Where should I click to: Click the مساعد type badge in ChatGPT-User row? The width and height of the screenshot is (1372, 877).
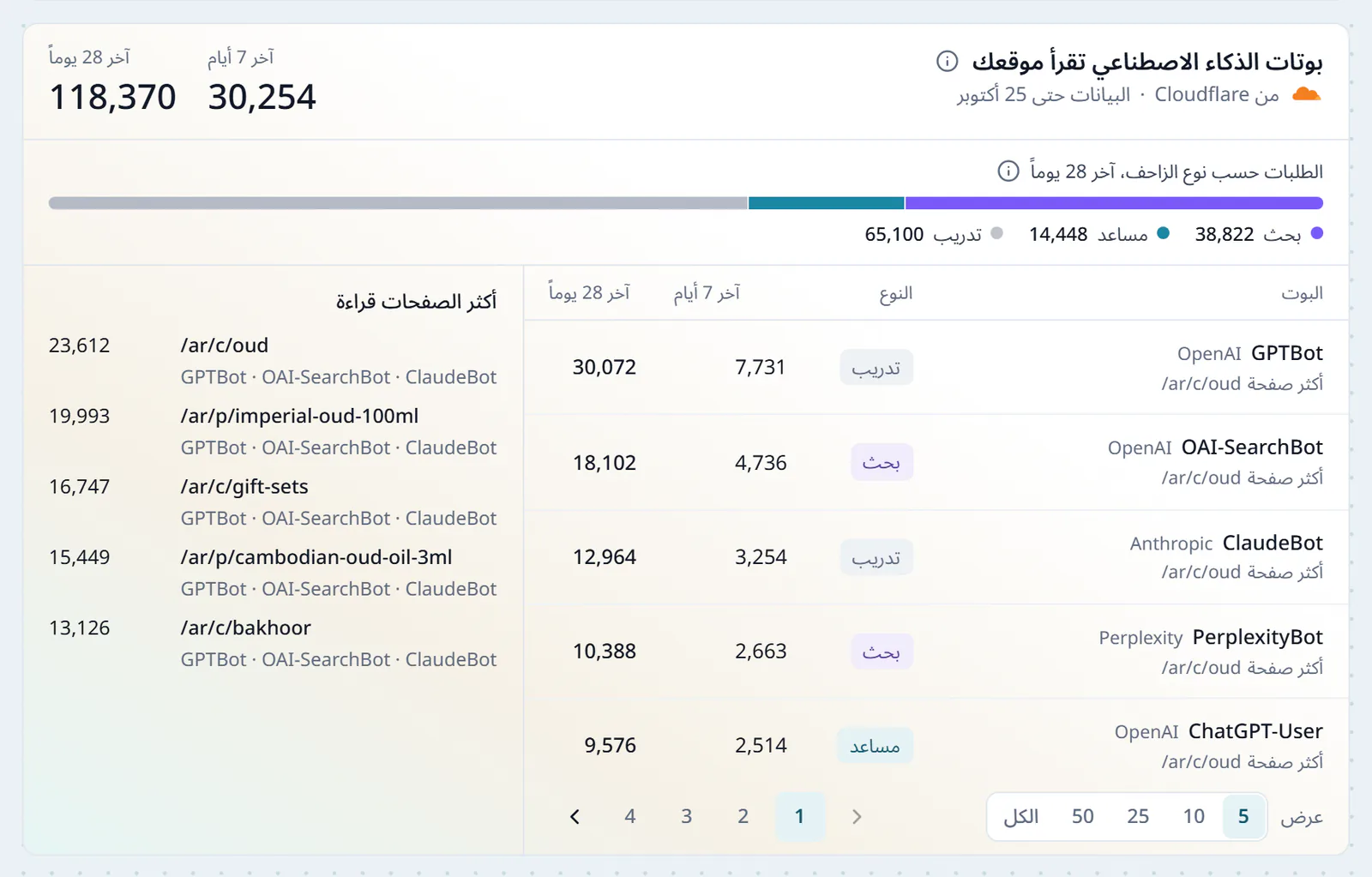tap(875, 746)
